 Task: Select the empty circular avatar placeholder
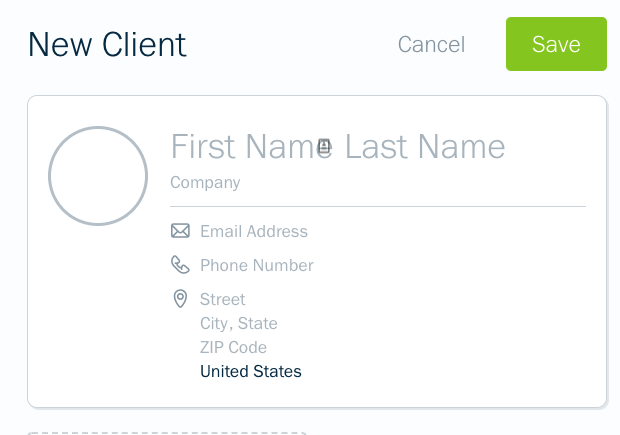pos(98,176)
